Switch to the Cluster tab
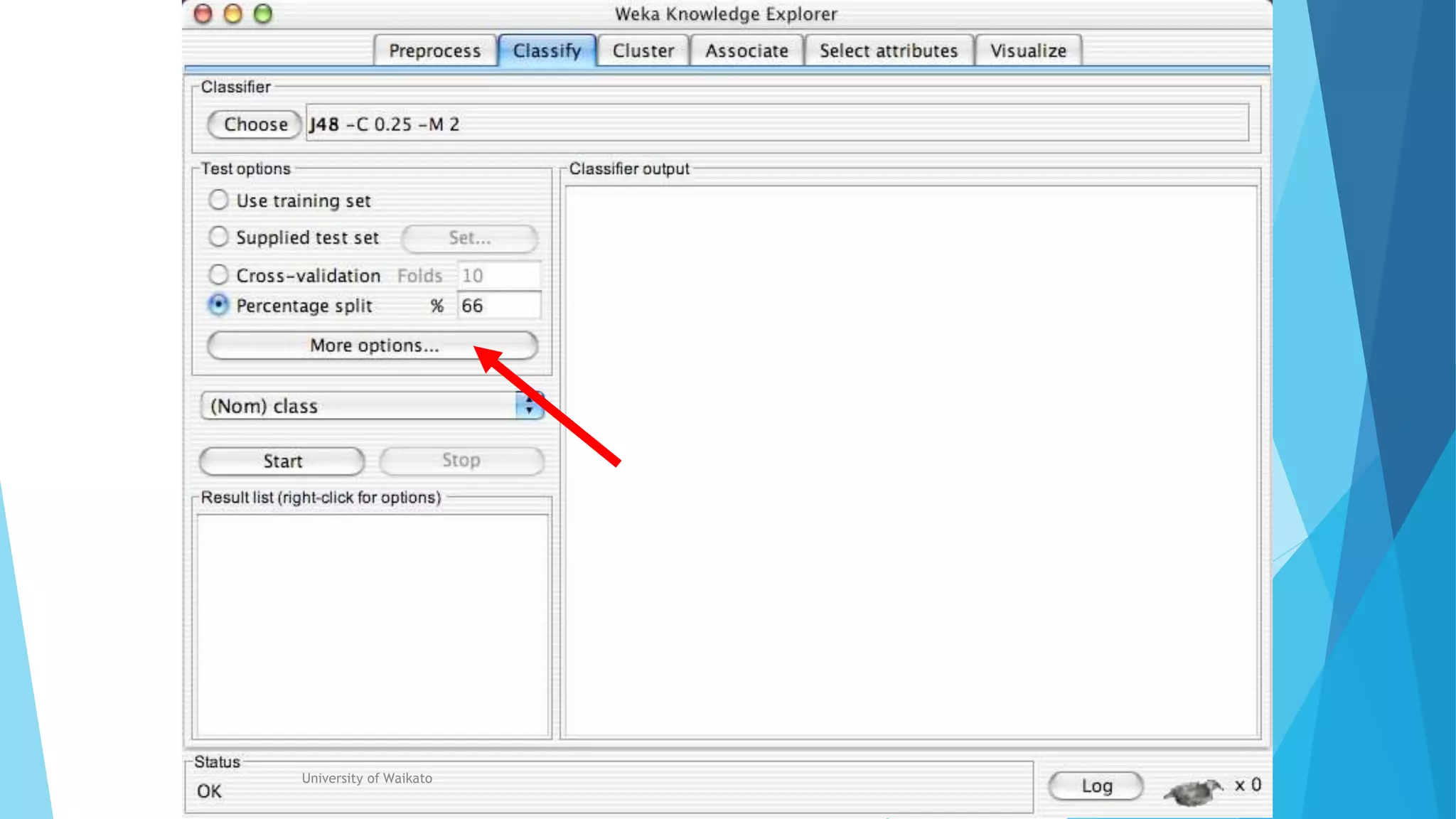This screenshot has width=1456, height=819. 643,50
